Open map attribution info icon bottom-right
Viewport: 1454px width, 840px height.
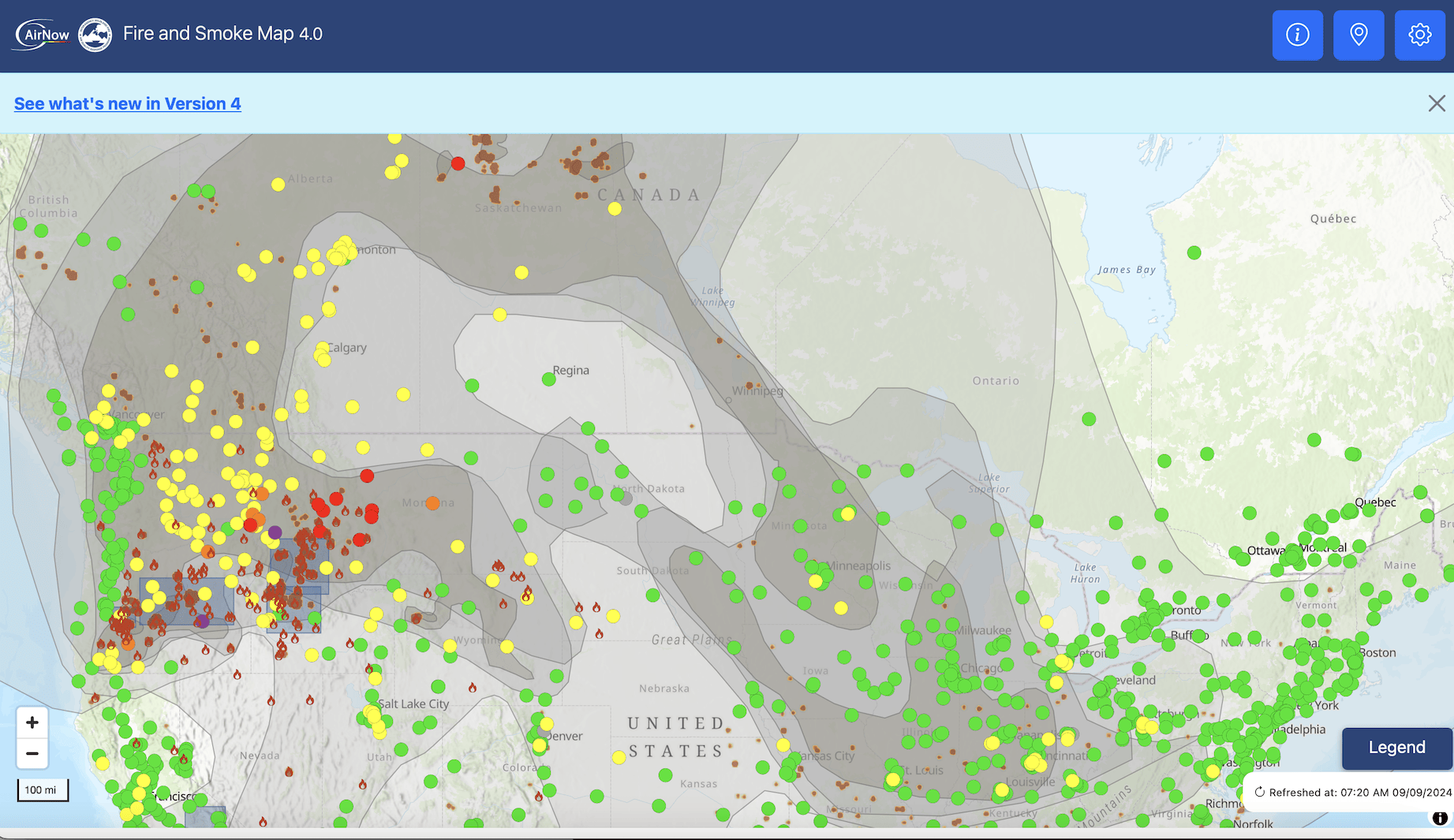click(x=1439, y=818)
